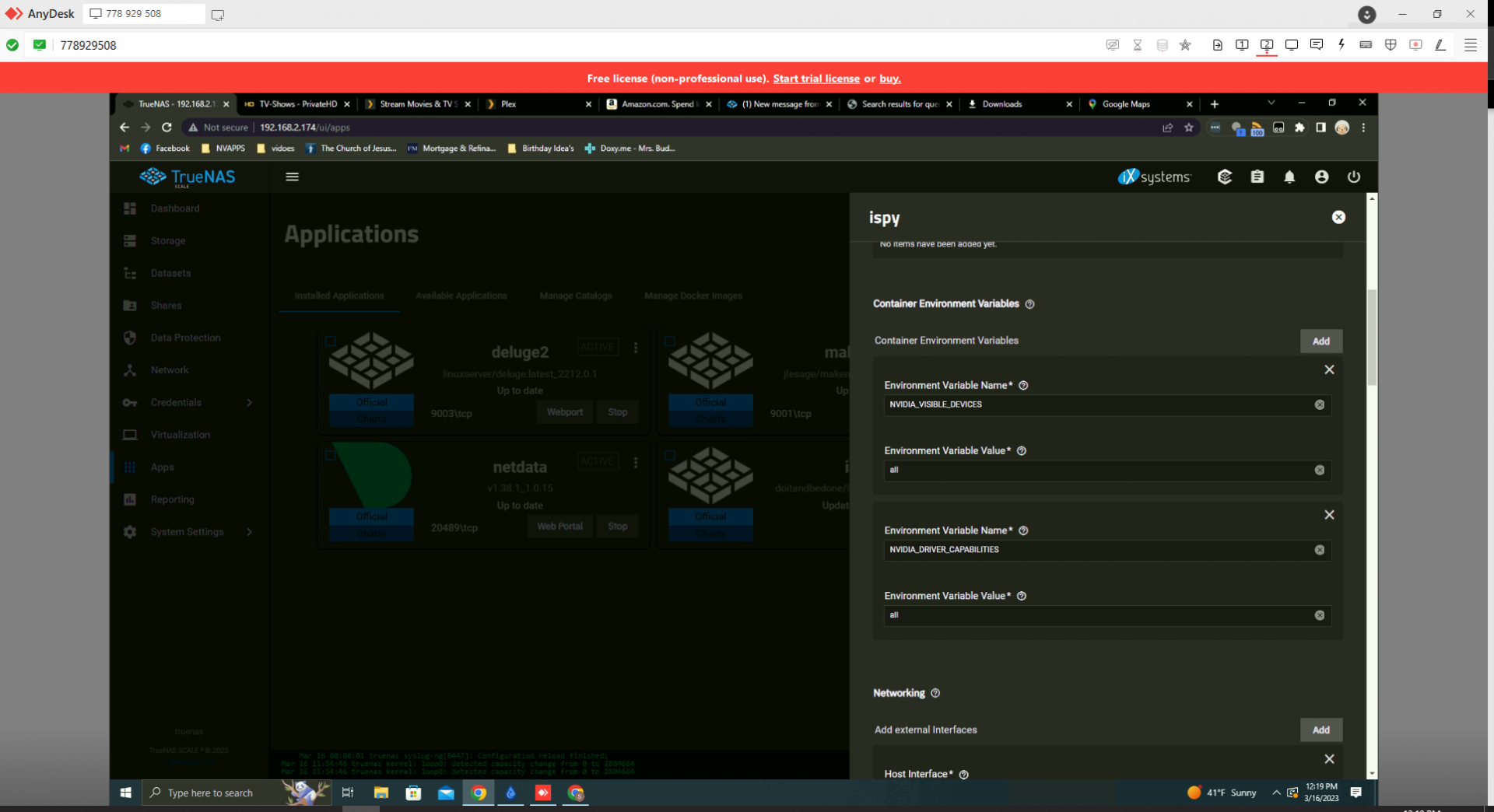Show help for Container Environment Variables heading
This screenshot has width=1494, height=812.
1029,304
